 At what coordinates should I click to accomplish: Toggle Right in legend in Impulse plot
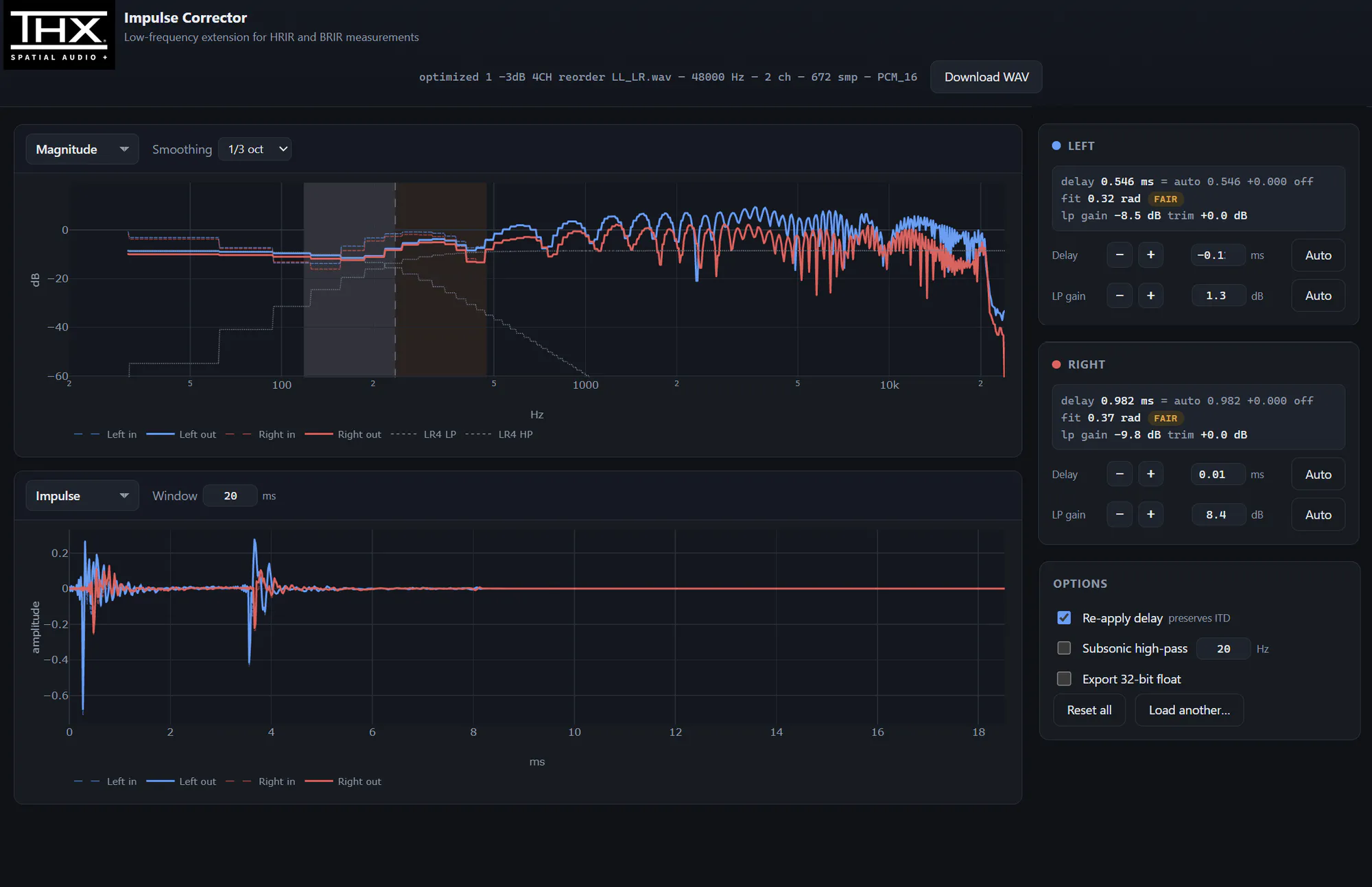260,781
